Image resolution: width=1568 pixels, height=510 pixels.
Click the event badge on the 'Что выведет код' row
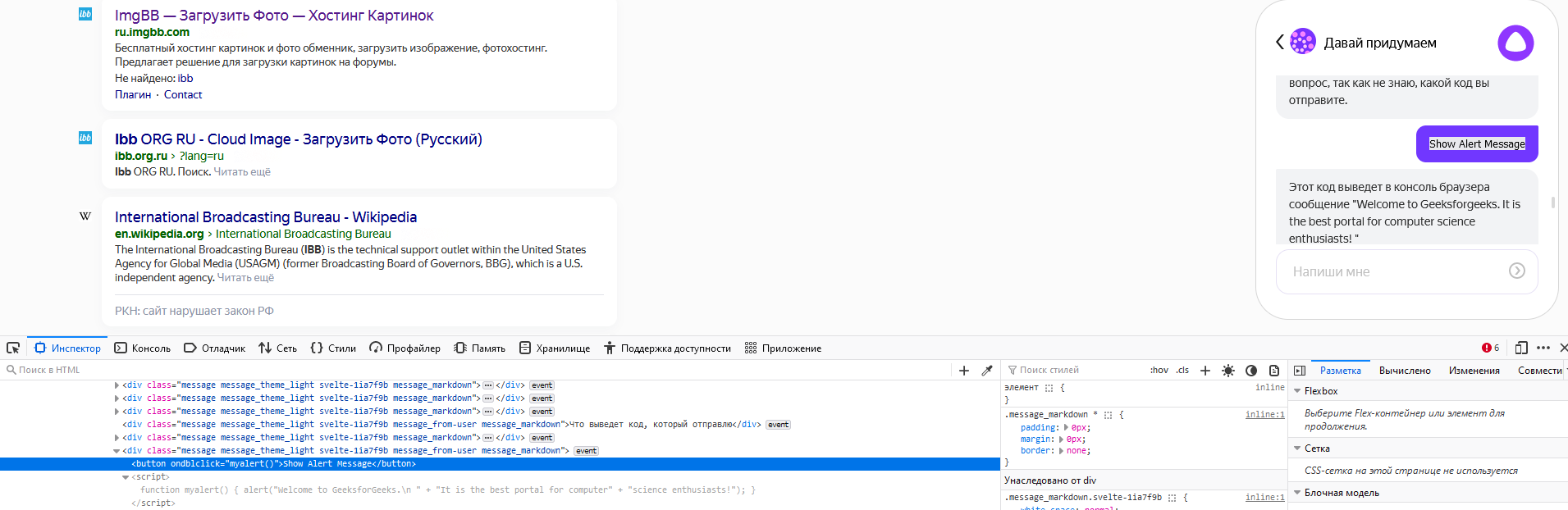coord(778,425)
